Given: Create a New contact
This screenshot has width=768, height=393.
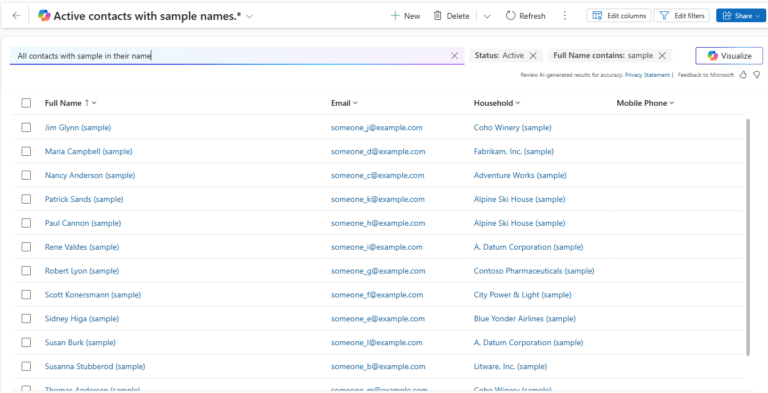Looking at the screenshot, I should click(x=405, y=16).
